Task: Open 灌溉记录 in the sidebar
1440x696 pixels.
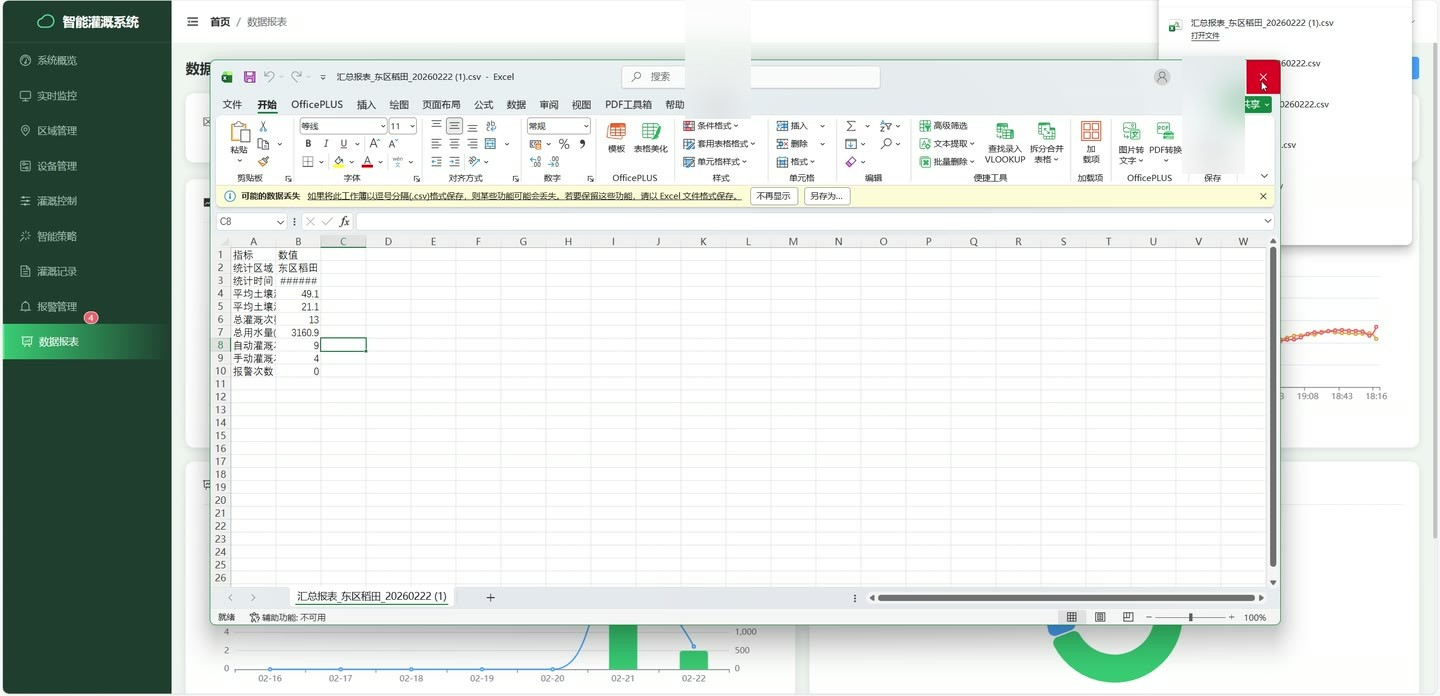Action: (57, 271)
